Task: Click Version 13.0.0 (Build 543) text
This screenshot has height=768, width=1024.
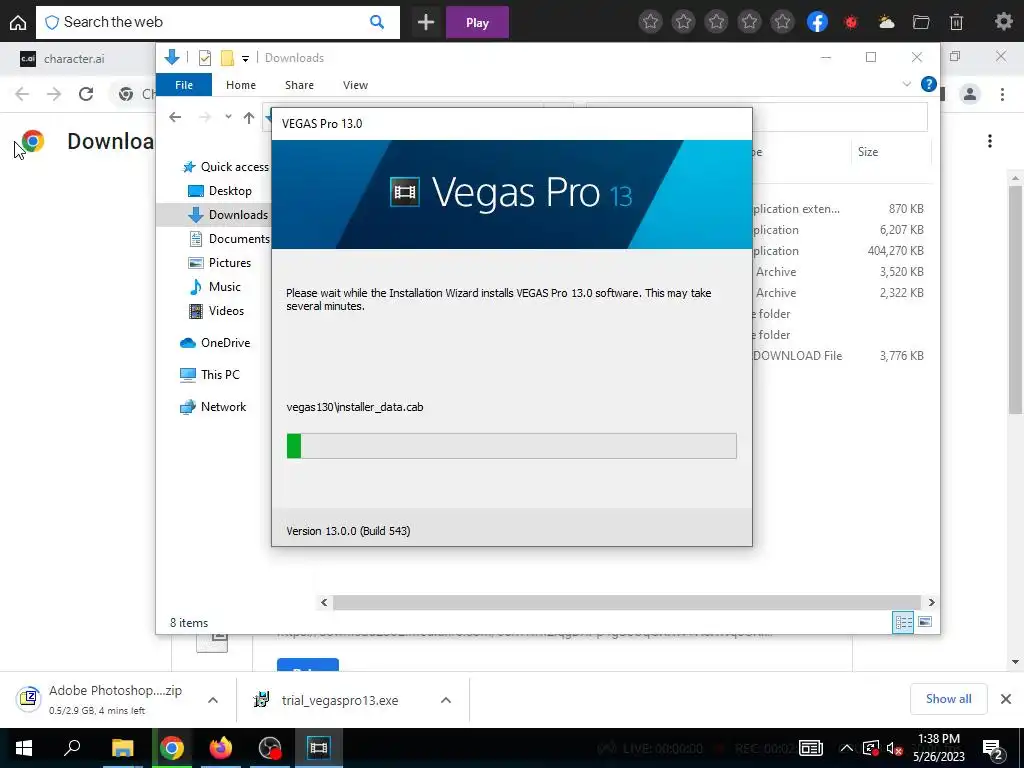Action: tap(348, 531)
